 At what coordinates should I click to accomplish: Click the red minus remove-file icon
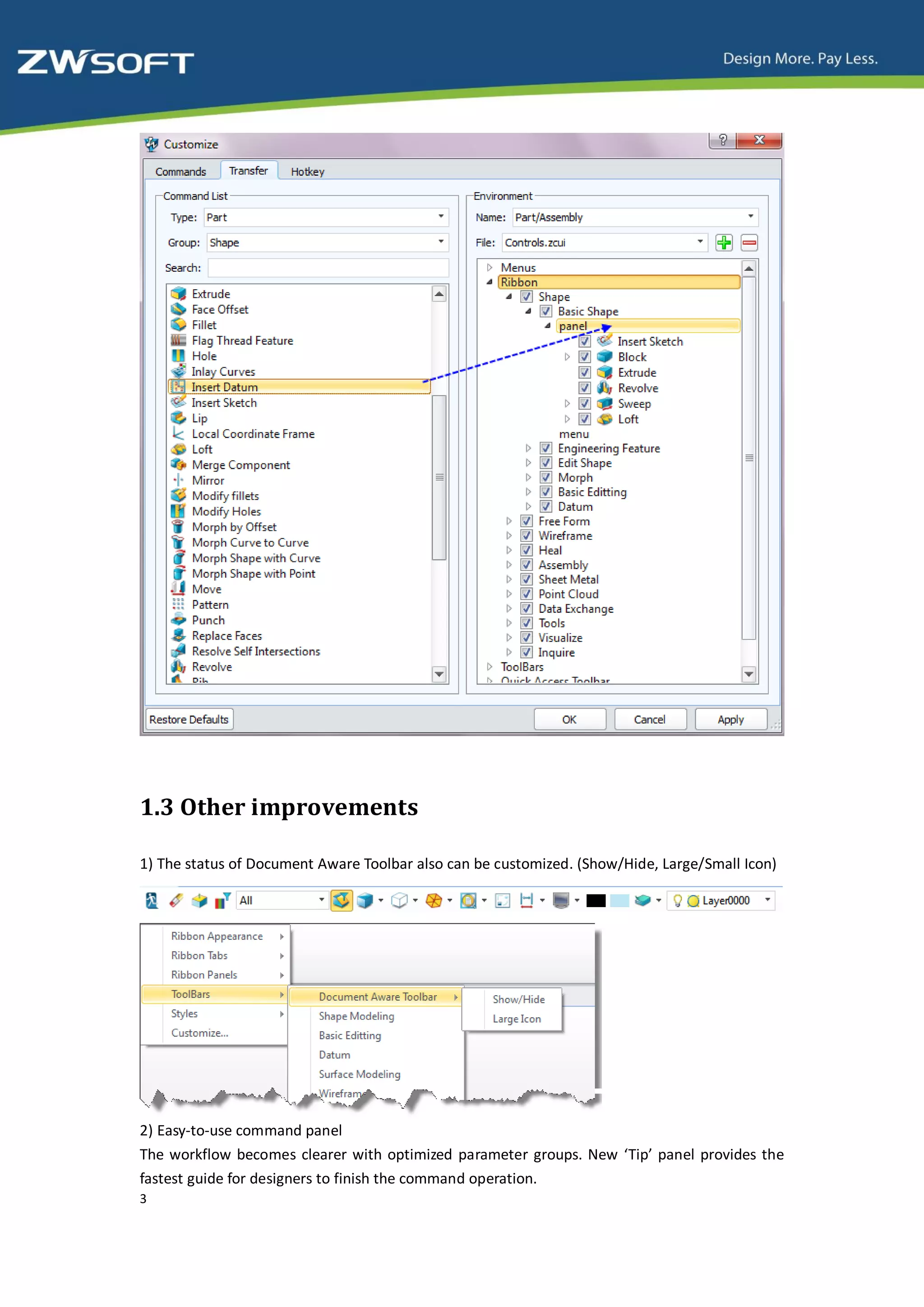pos(749,242)
